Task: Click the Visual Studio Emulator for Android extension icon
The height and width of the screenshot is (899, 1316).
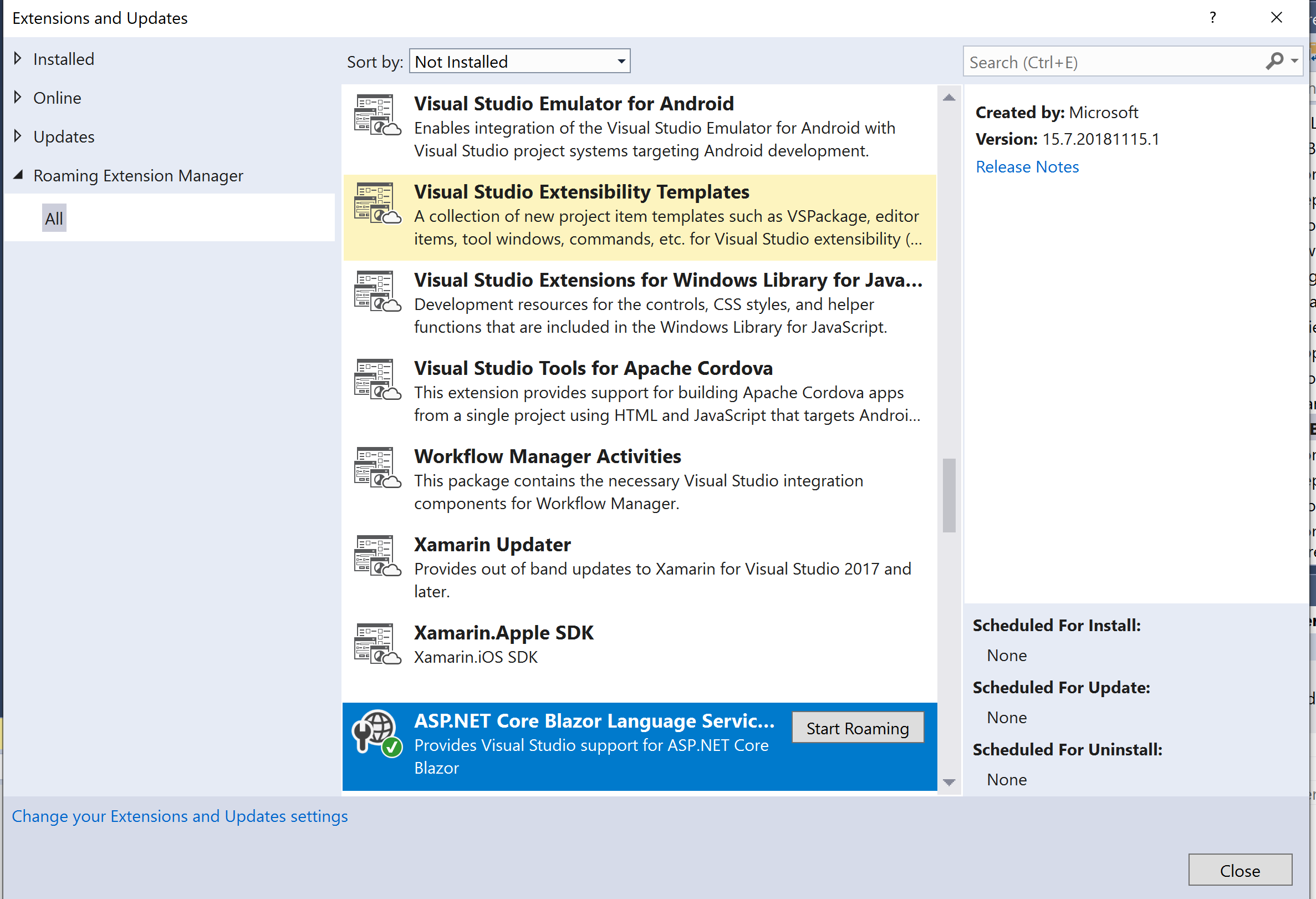Action: click(377, 115)
